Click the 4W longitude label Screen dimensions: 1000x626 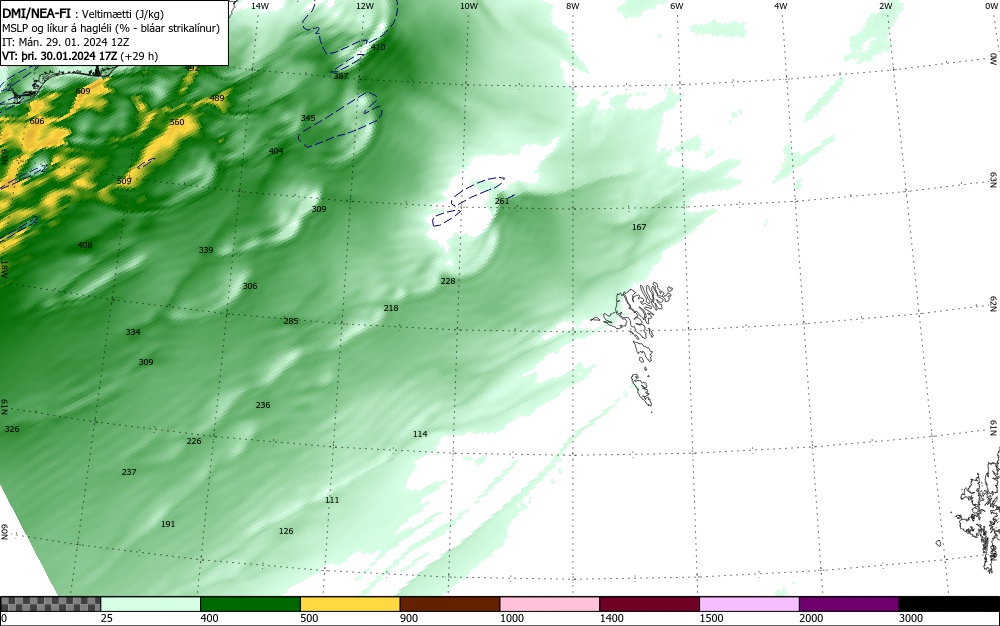coord(781,6)
